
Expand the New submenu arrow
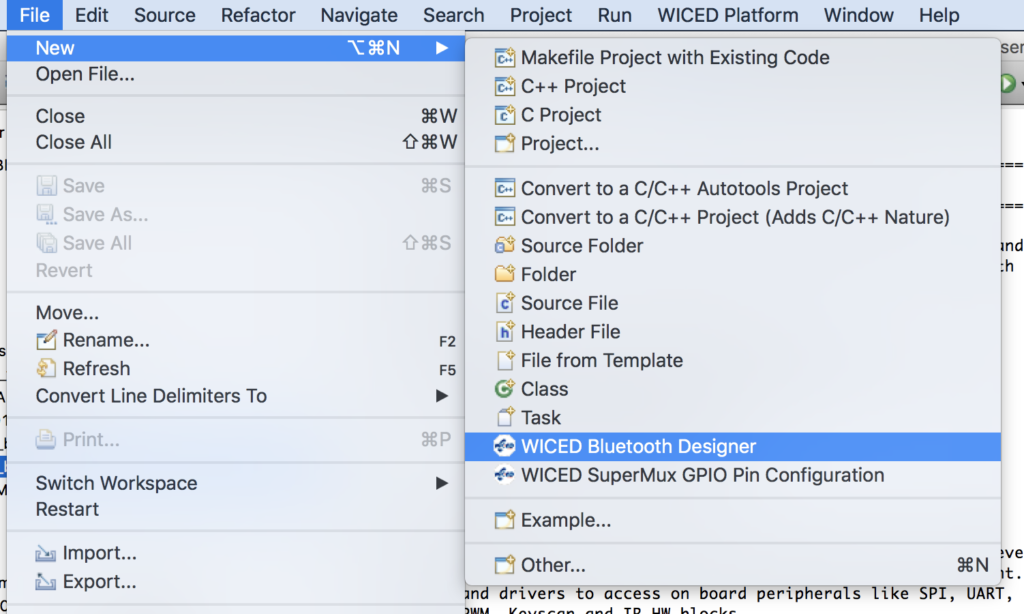[x=442, y=48]
